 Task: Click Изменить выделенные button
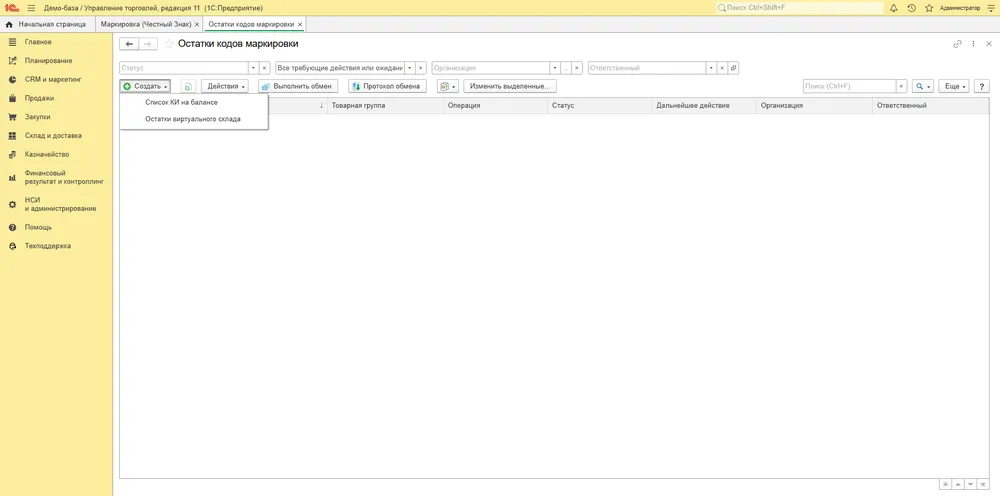[510, 86]
